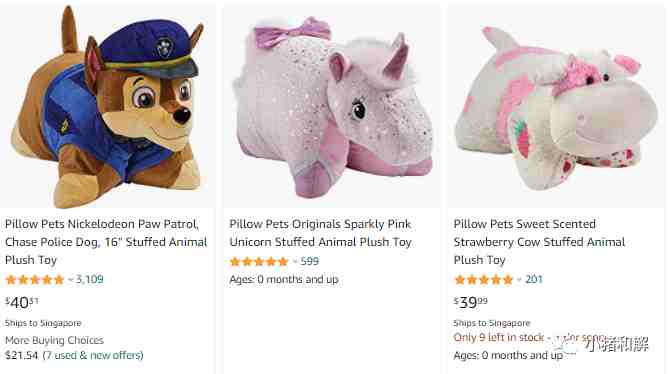Click the $21.54 buying choices price

tap(21, 355)
